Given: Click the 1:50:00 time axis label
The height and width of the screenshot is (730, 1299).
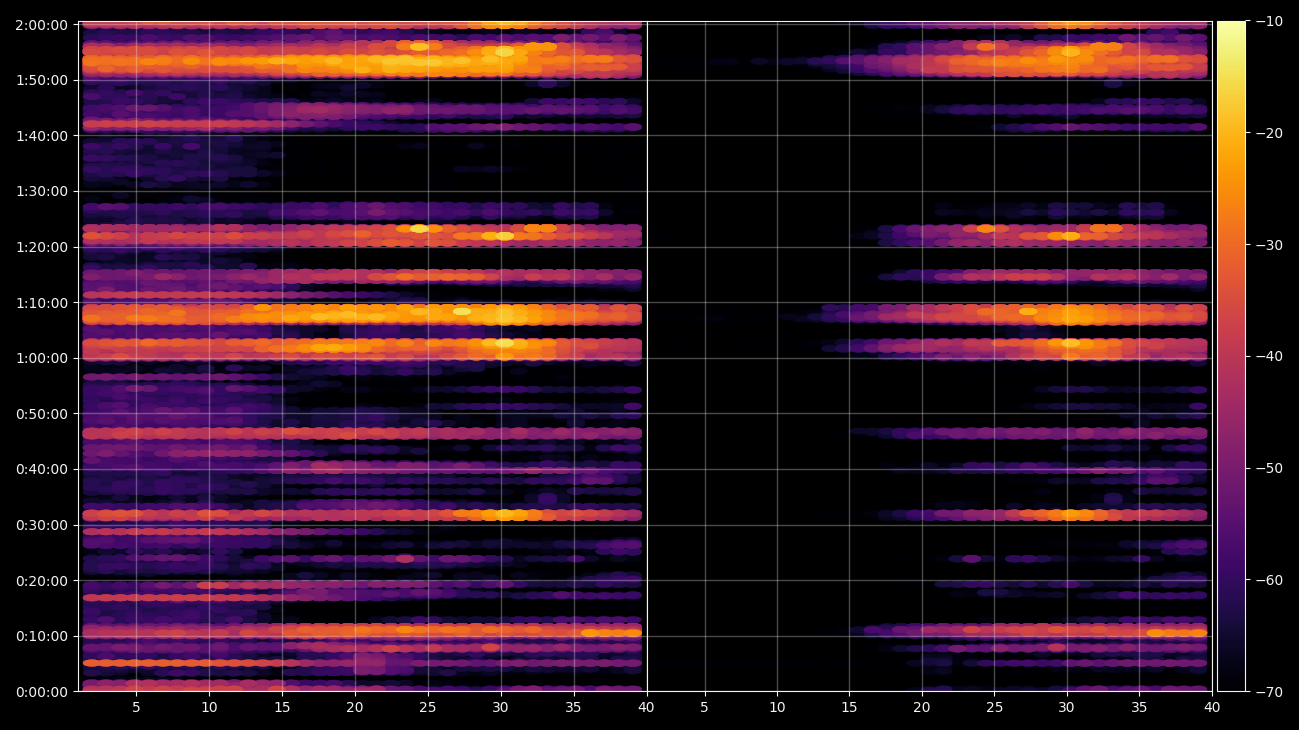Looking at the screenshot, I should pos(41,80).
